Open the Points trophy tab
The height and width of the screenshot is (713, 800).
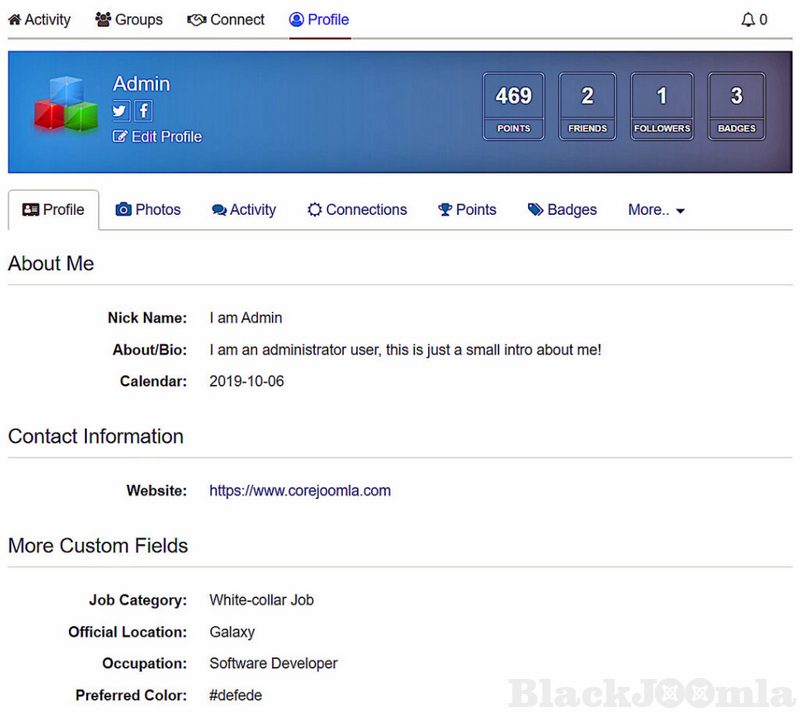click(x=467, y=210)
